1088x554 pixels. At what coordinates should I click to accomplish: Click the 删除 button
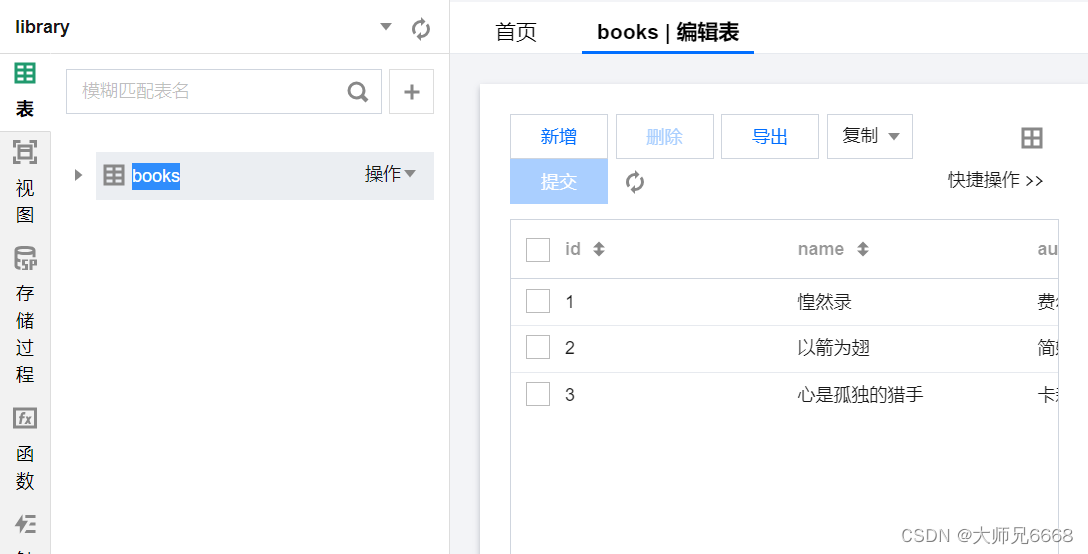665,137
